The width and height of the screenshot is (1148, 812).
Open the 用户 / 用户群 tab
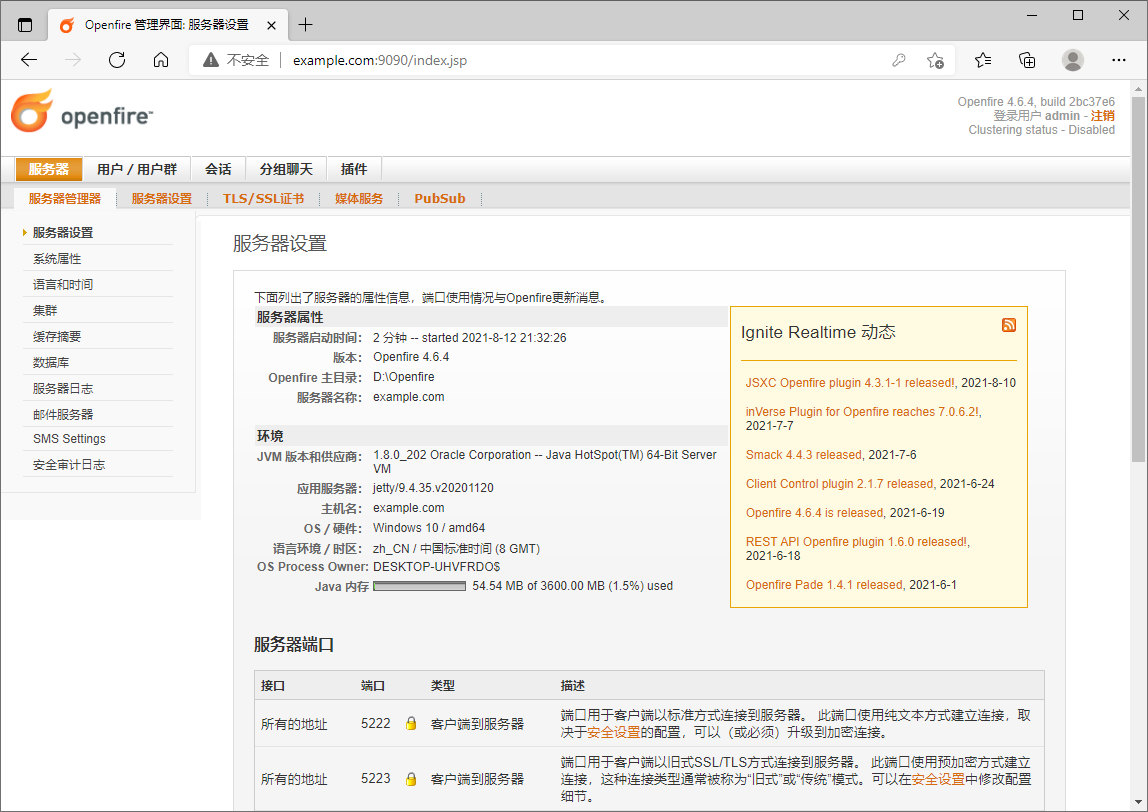(137, 169)
